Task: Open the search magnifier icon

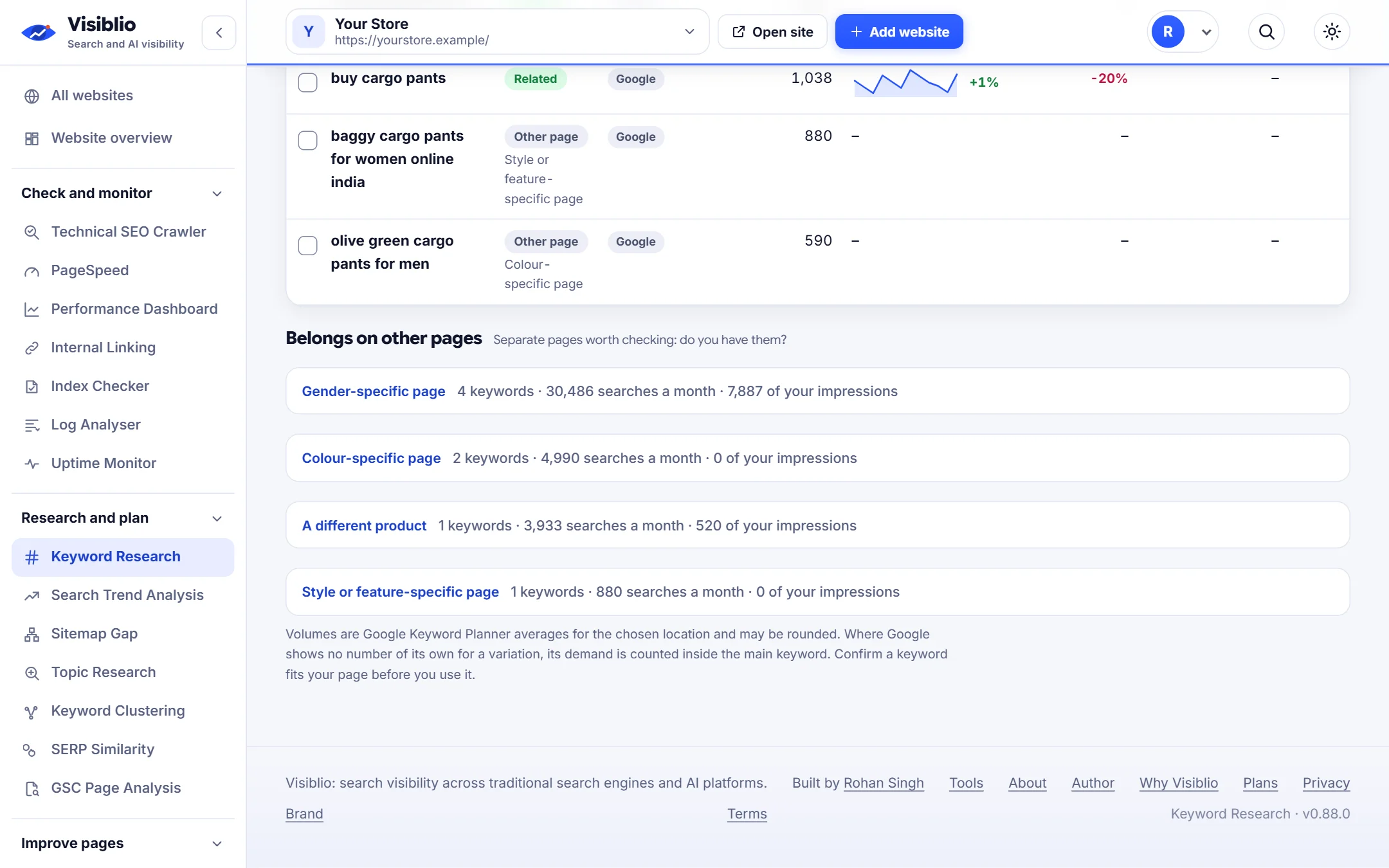Action: [x=1266, y=32]
